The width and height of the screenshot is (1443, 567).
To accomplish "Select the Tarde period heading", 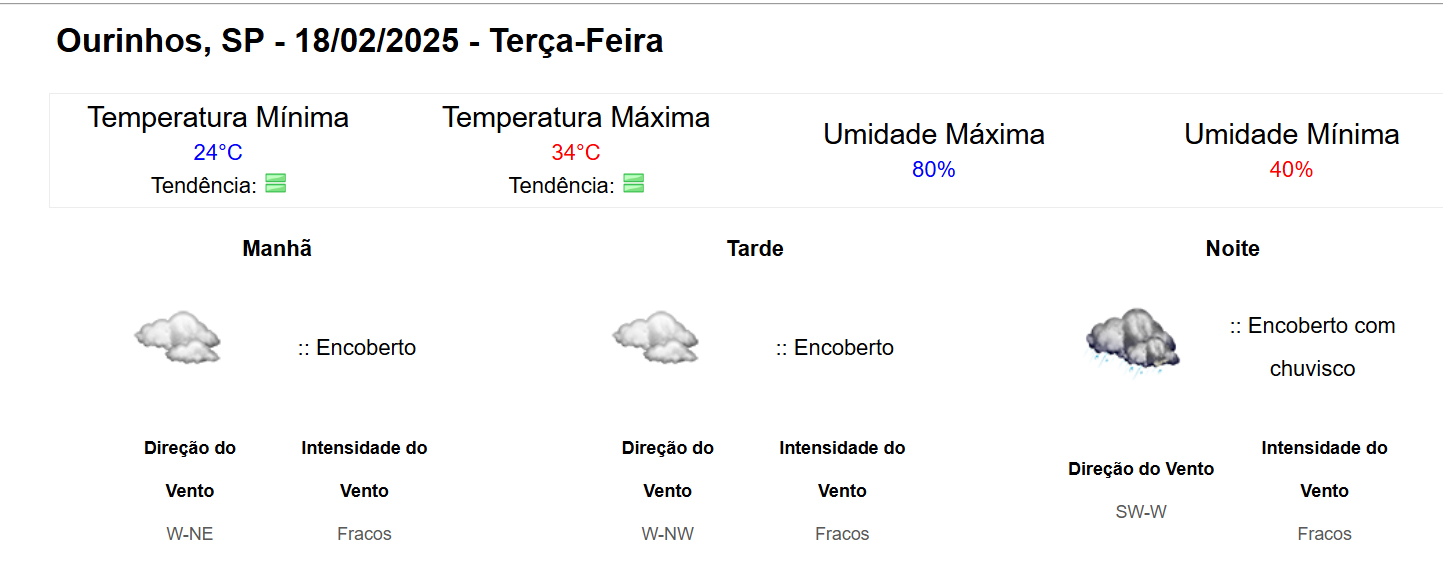I will click(x=755, y=249).
